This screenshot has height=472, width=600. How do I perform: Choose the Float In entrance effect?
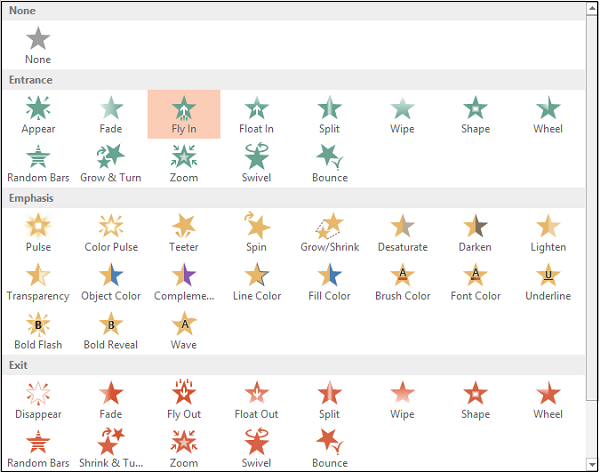tap(257, 114)
